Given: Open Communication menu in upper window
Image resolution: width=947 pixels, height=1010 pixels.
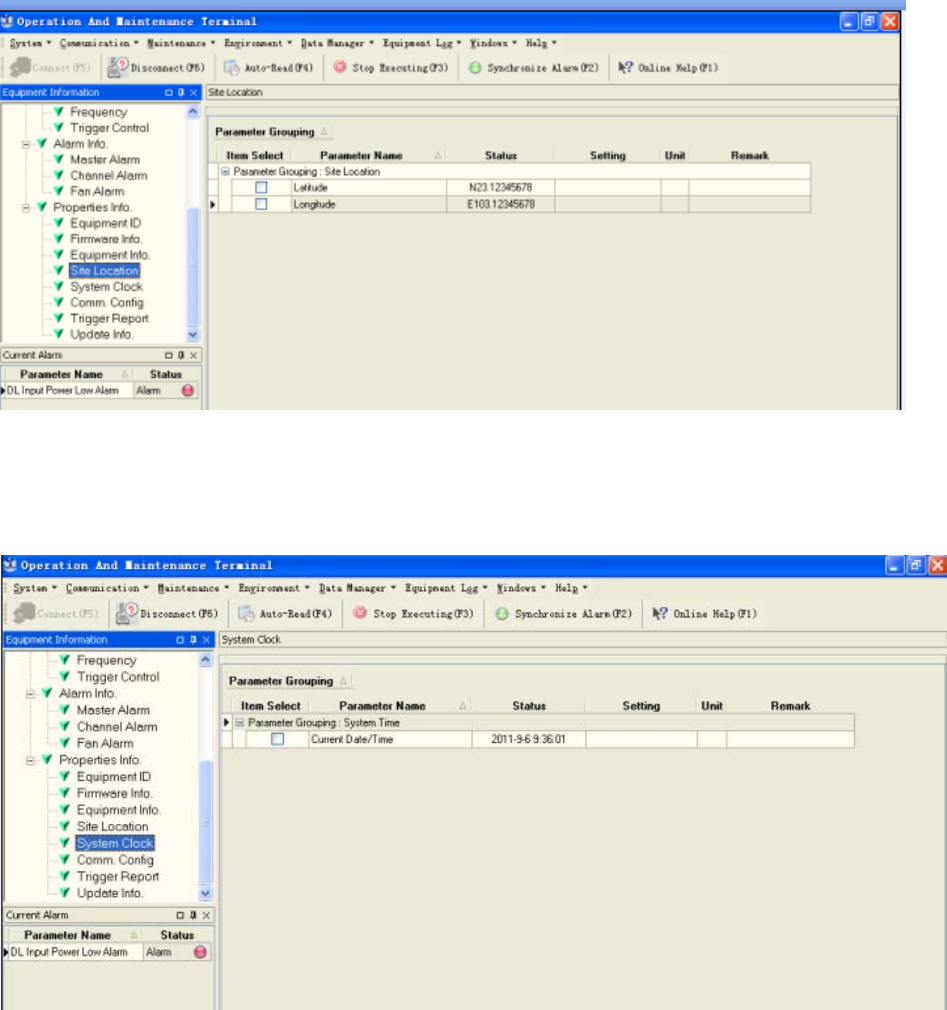Looking at the screenshot, I should [99, 43].
